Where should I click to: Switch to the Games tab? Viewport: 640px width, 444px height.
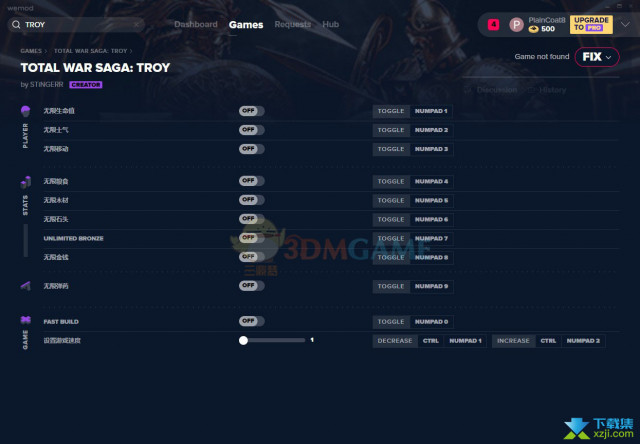click(x=246, y=25)
